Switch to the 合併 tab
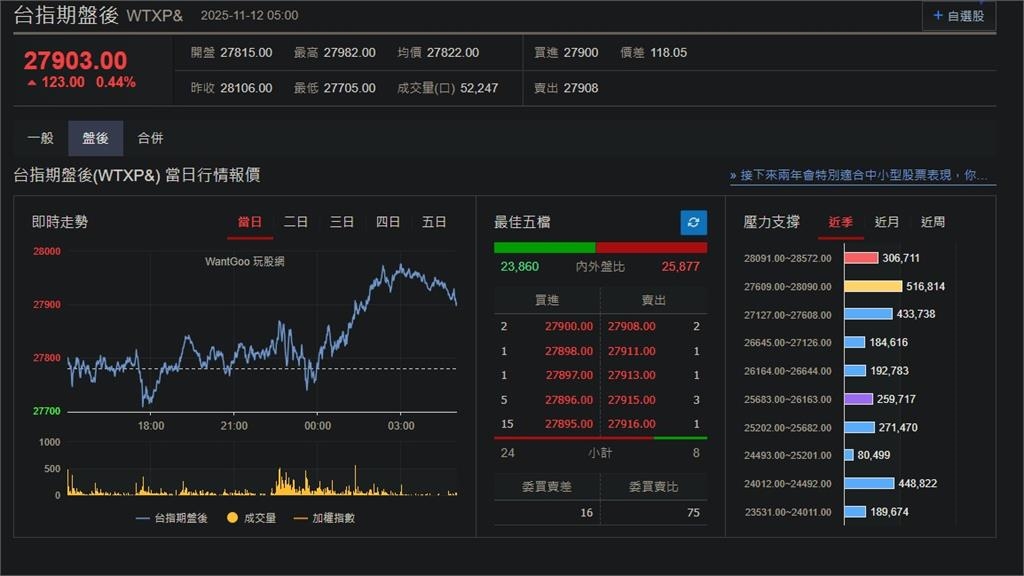Image resolution: width=1024 pixels, height=576 pixels. (152, 138)
